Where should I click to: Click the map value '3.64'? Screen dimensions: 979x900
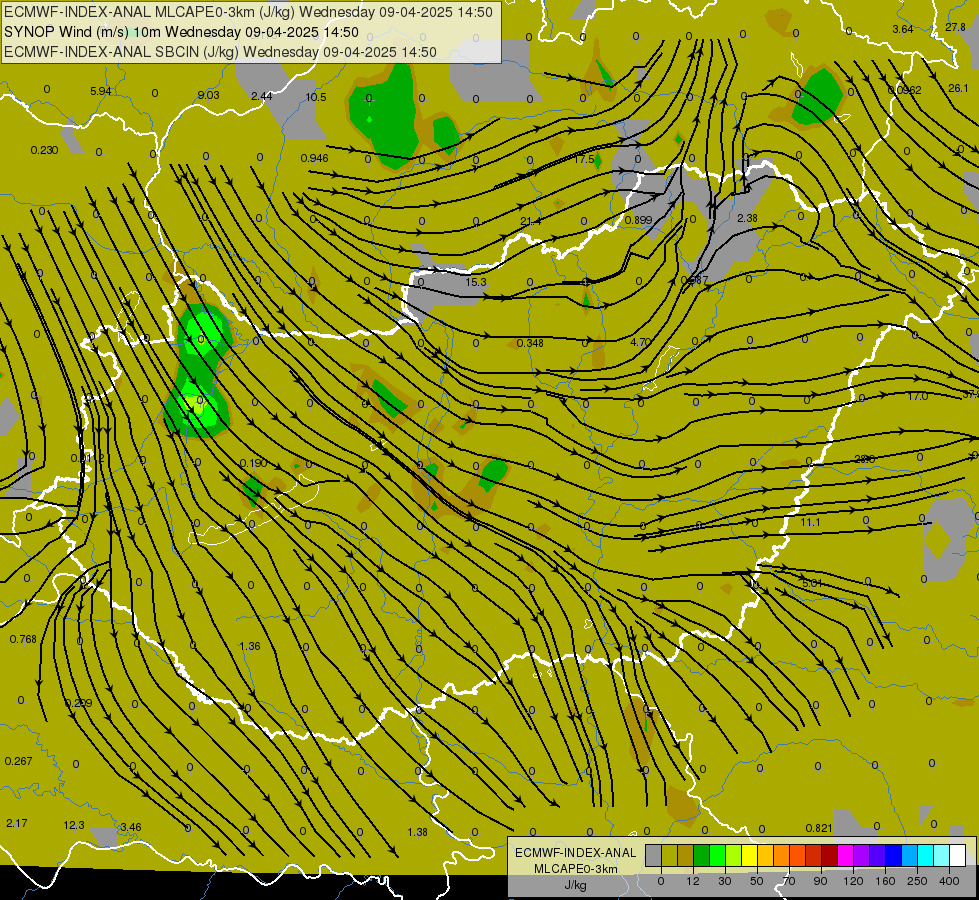pyautogui.click(x=903, y=29)
